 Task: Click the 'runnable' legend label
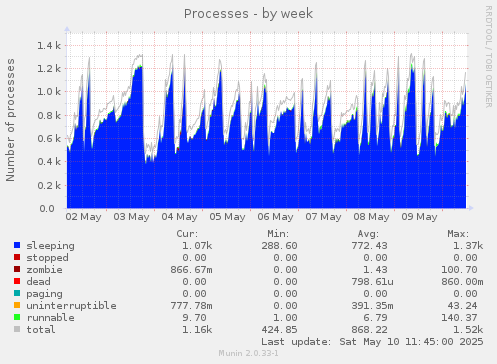tap(51, 318)
